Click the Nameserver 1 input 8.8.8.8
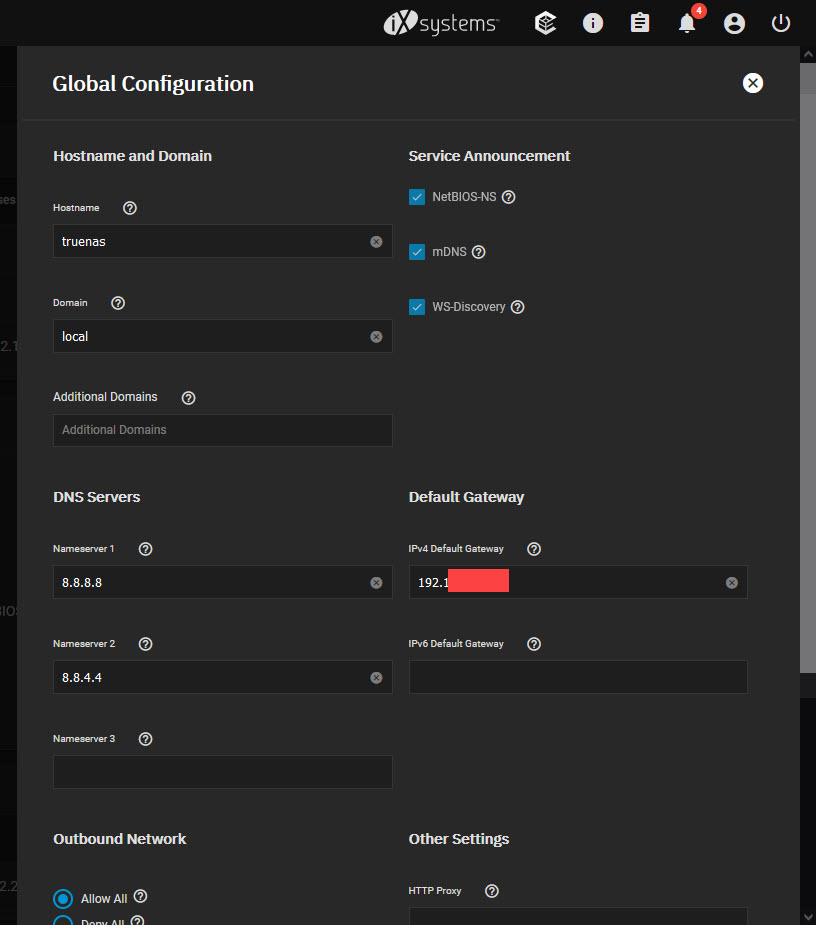 pos(222,582)
